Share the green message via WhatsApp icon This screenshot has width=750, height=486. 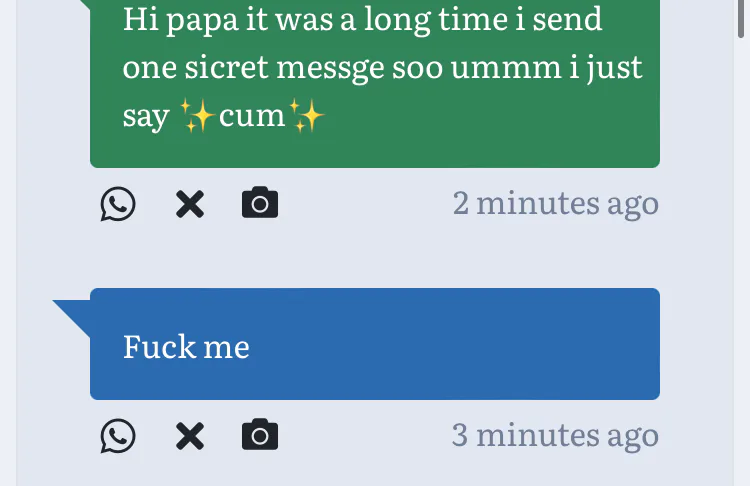coord(118,204)
